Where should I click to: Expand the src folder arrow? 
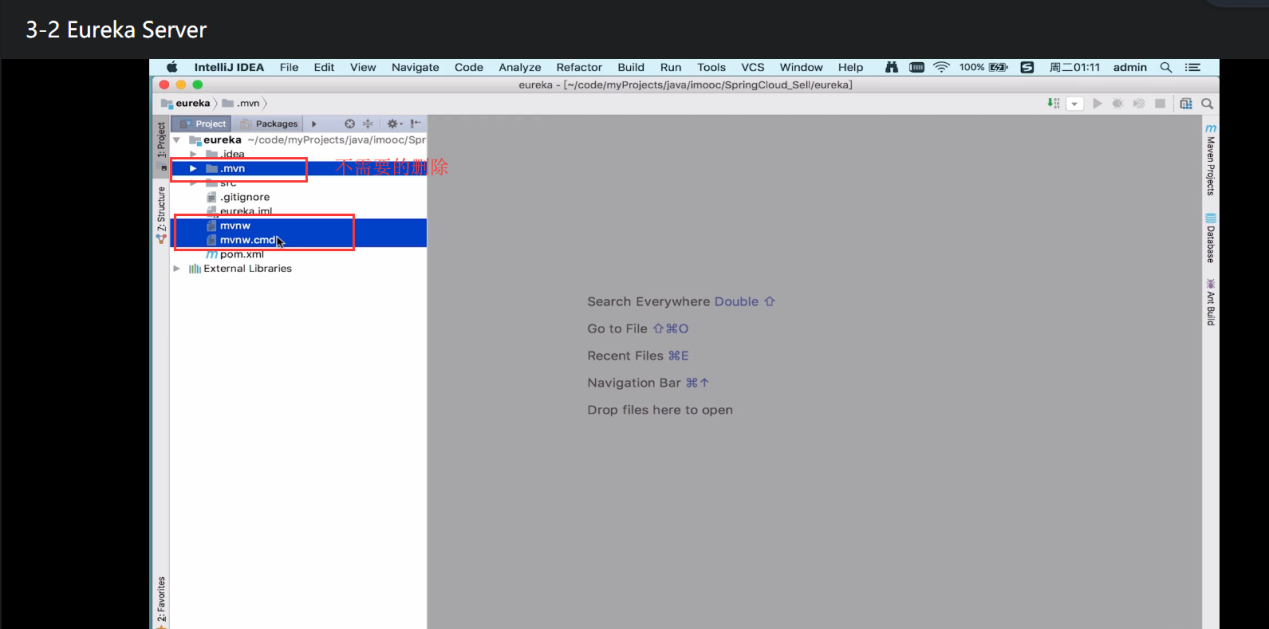[x=193, y=183]
